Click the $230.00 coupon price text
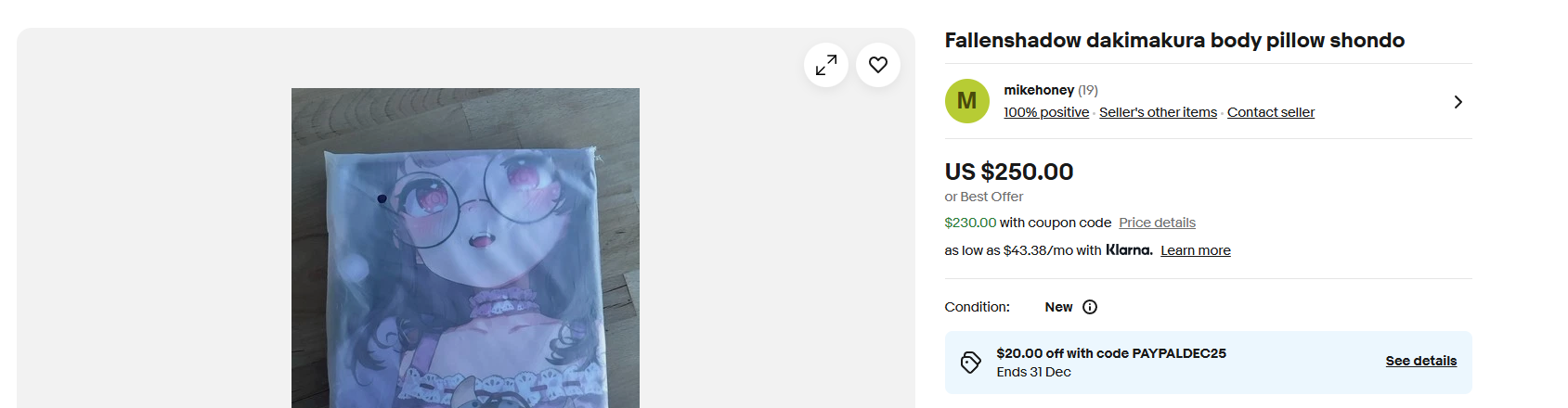The width and height of the screenshot is (1568, 408). click(970, 223)
